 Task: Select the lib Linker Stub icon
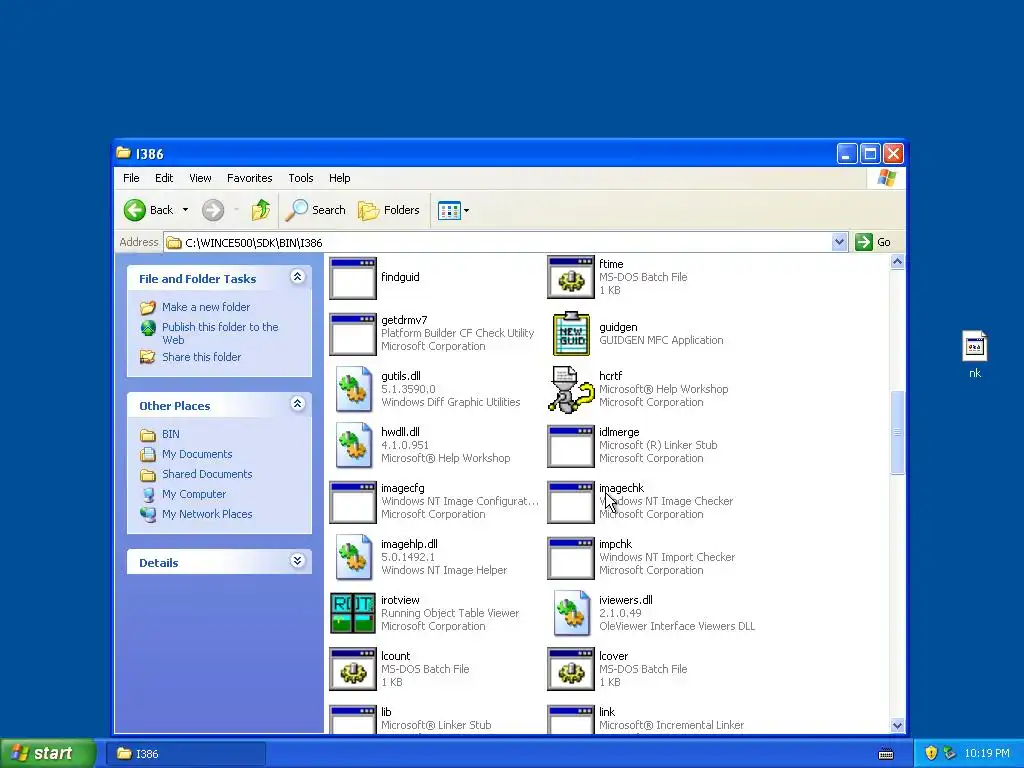[x=353, y=720]
